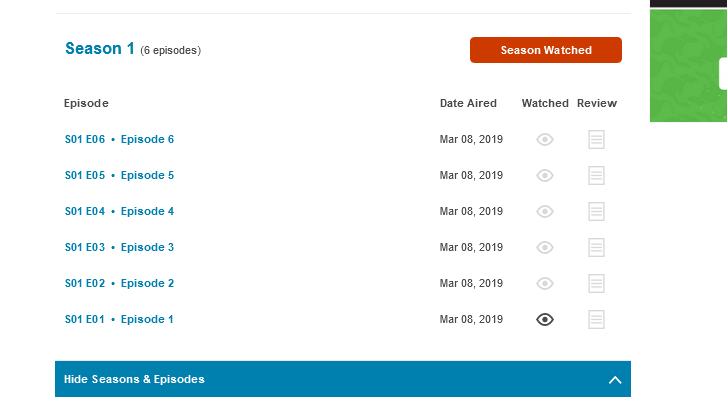Image resolution: width=727 pixels, height=404 pixels.
Task: Open the Season 1 heading link
Action: pos(99,48)
